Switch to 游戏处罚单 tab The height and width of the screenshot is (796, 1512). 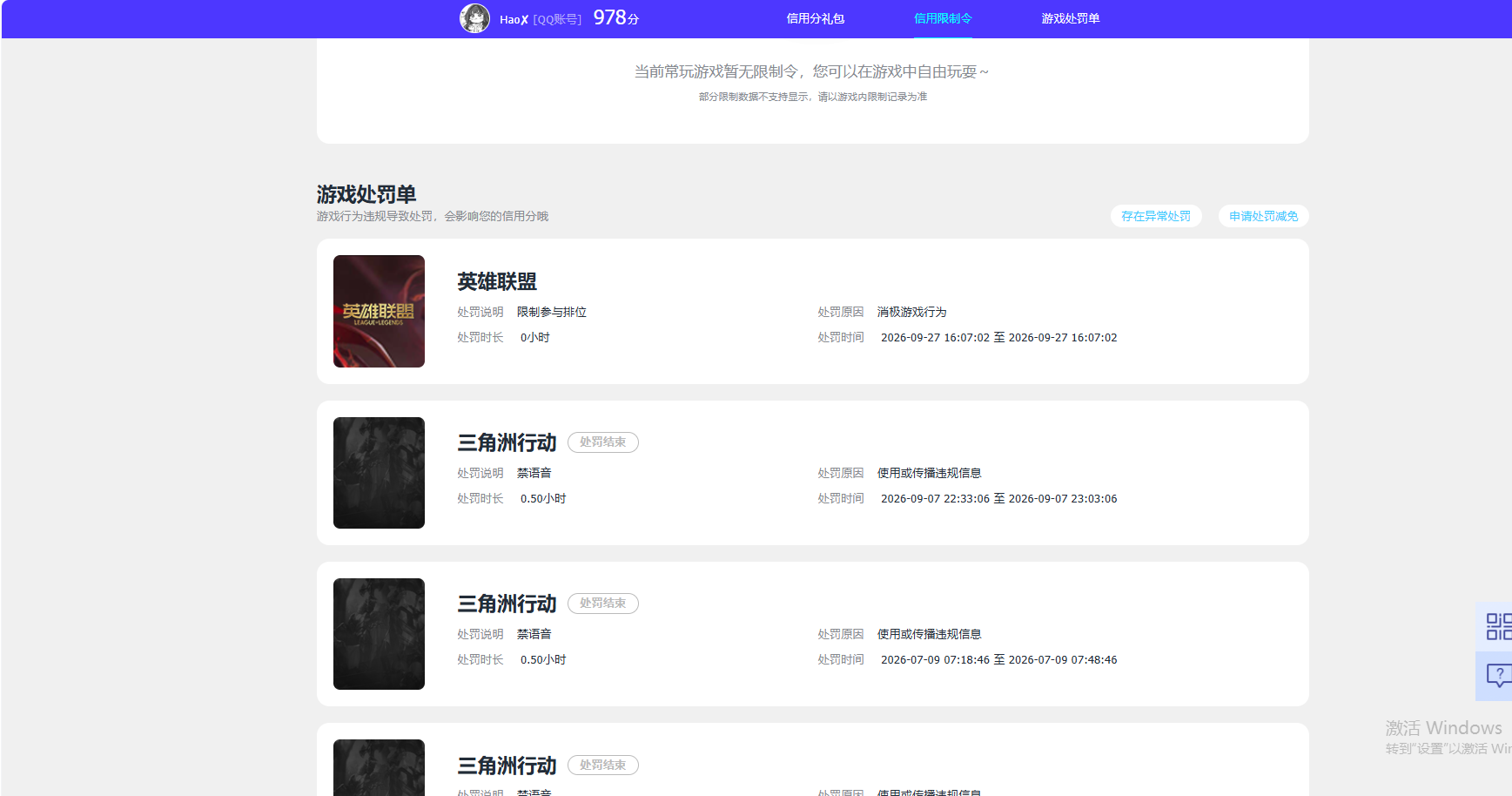pos(1071,18)
